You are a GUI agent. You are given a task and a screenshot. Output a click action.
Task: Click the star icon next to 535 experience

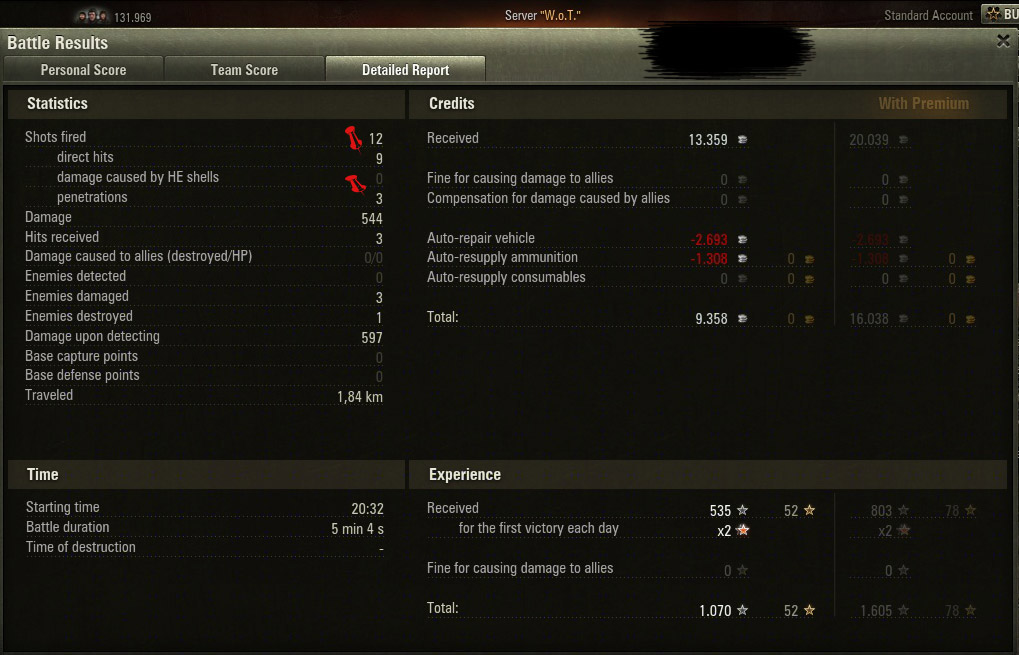click(x=743, y=511)
